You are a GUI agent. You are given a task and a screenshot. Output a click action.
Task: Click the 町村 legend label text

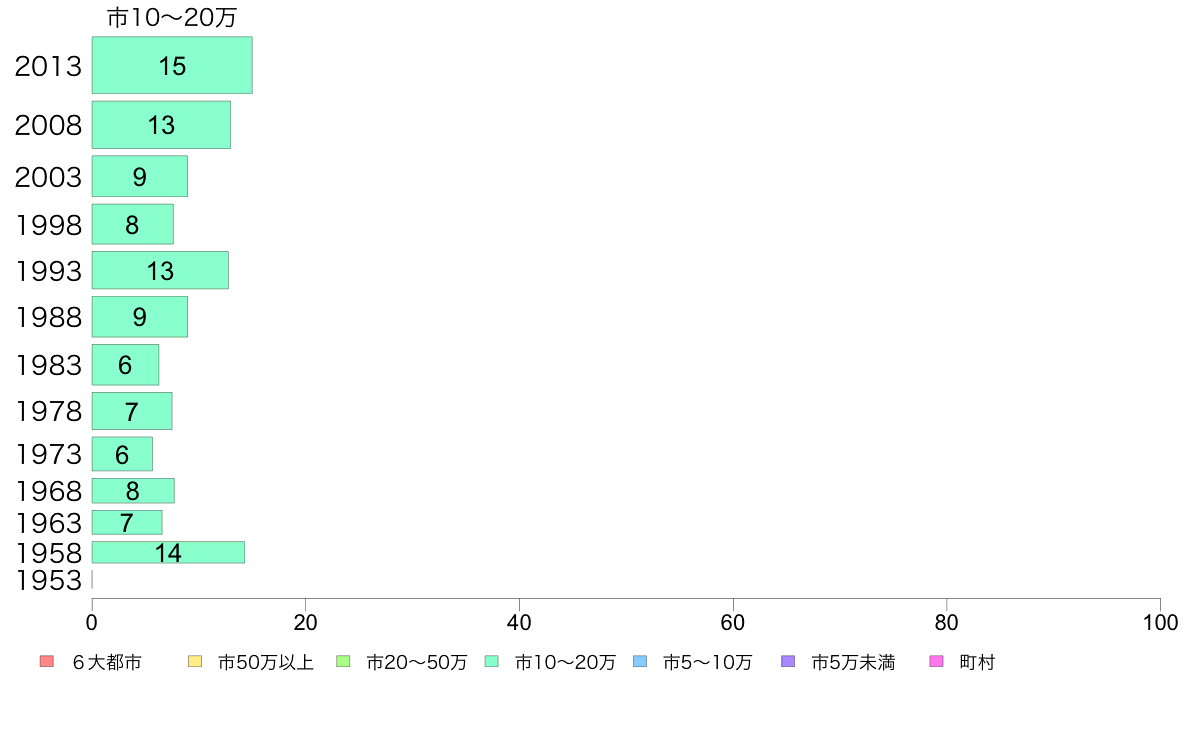pos(977,662)
